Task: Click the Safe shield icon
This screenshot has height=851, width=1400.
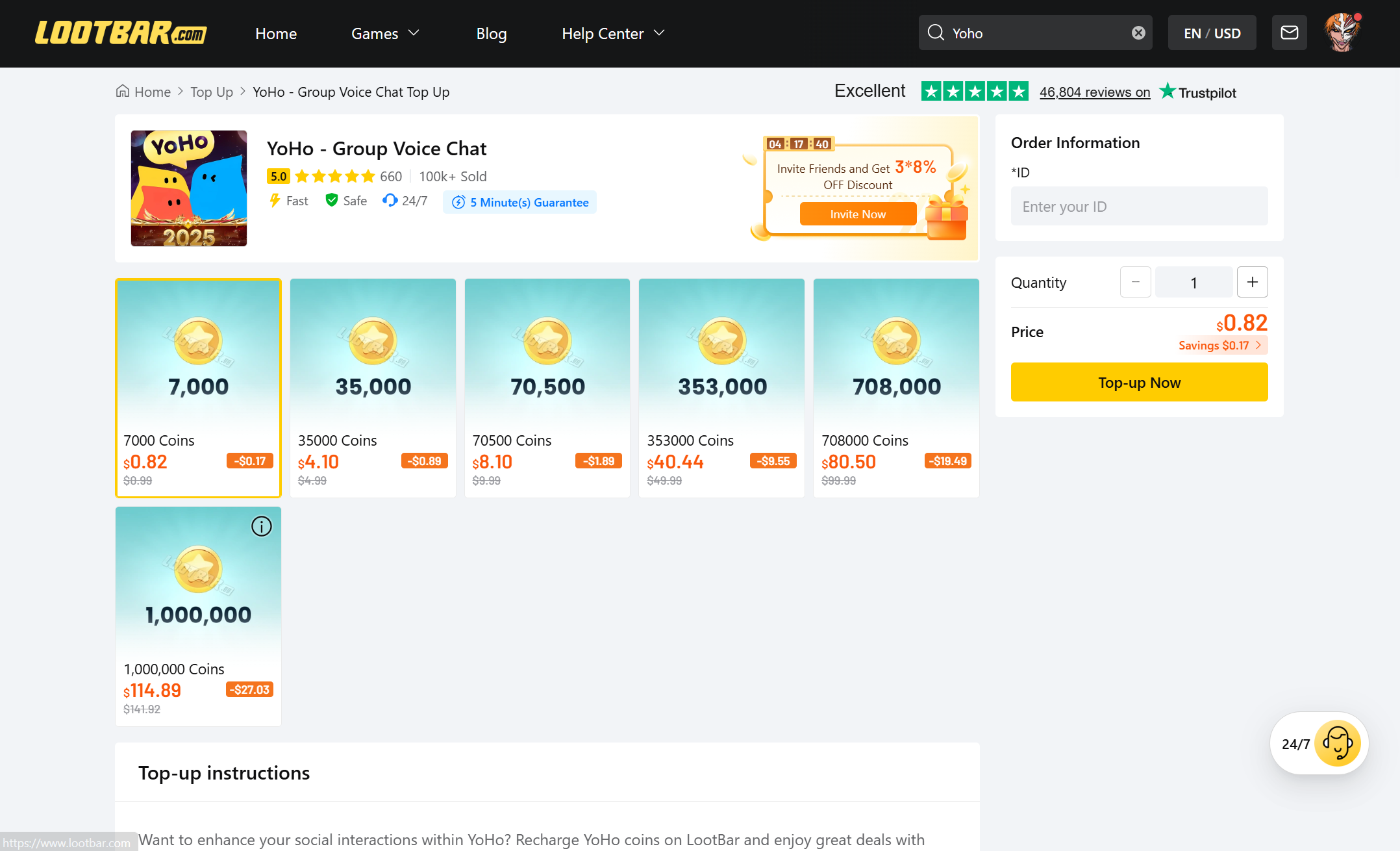Action: [x=331, y=201]
